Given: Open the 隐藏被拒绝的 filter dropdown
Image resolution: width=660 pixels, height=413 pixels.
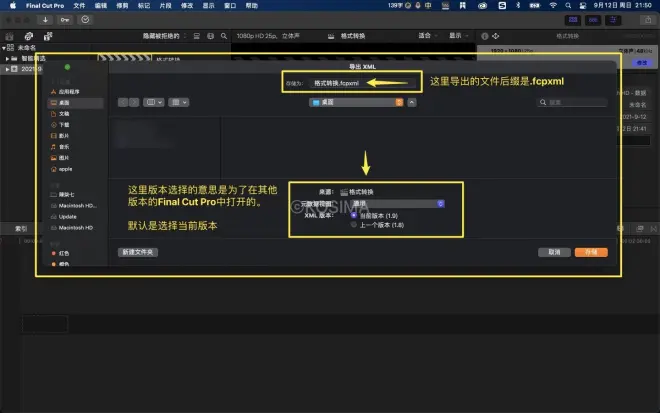Looking at the screenshot, I should [164, 36].
